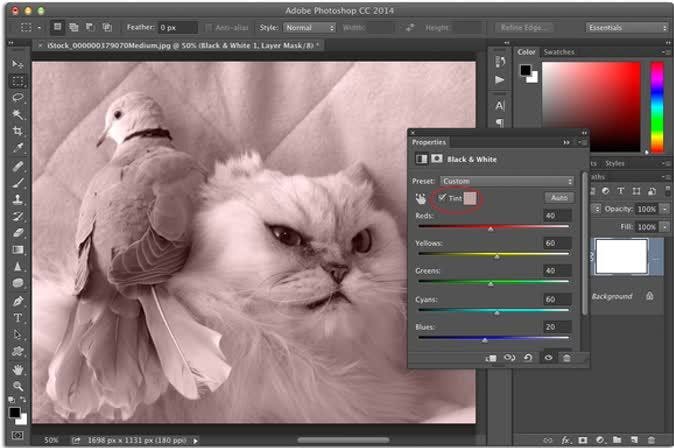Click the on-image adjustment hand icon

coord(420,199)
